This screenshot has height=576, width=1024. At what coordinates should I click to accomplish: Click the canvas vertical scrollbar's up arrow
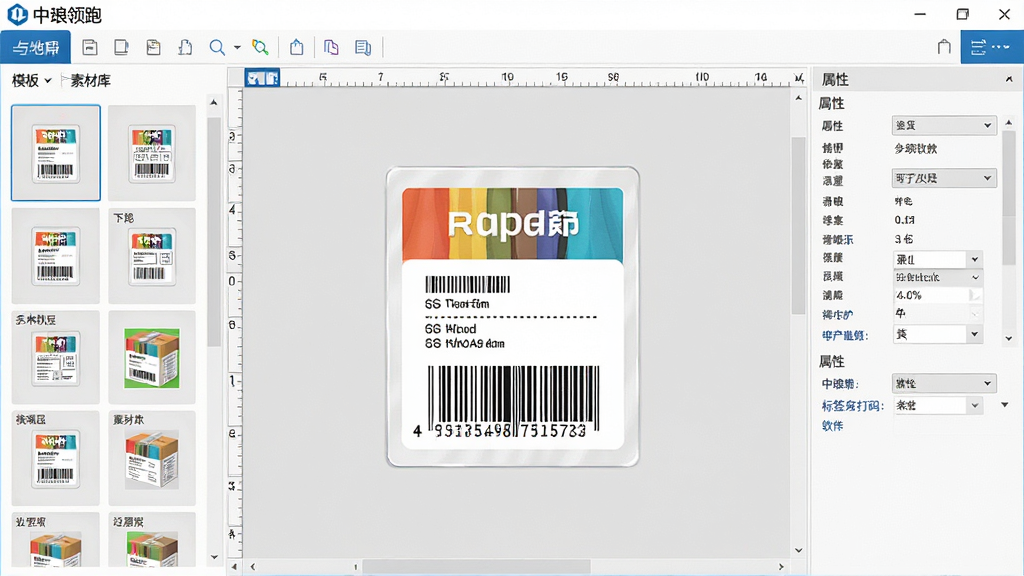point(799,97)
